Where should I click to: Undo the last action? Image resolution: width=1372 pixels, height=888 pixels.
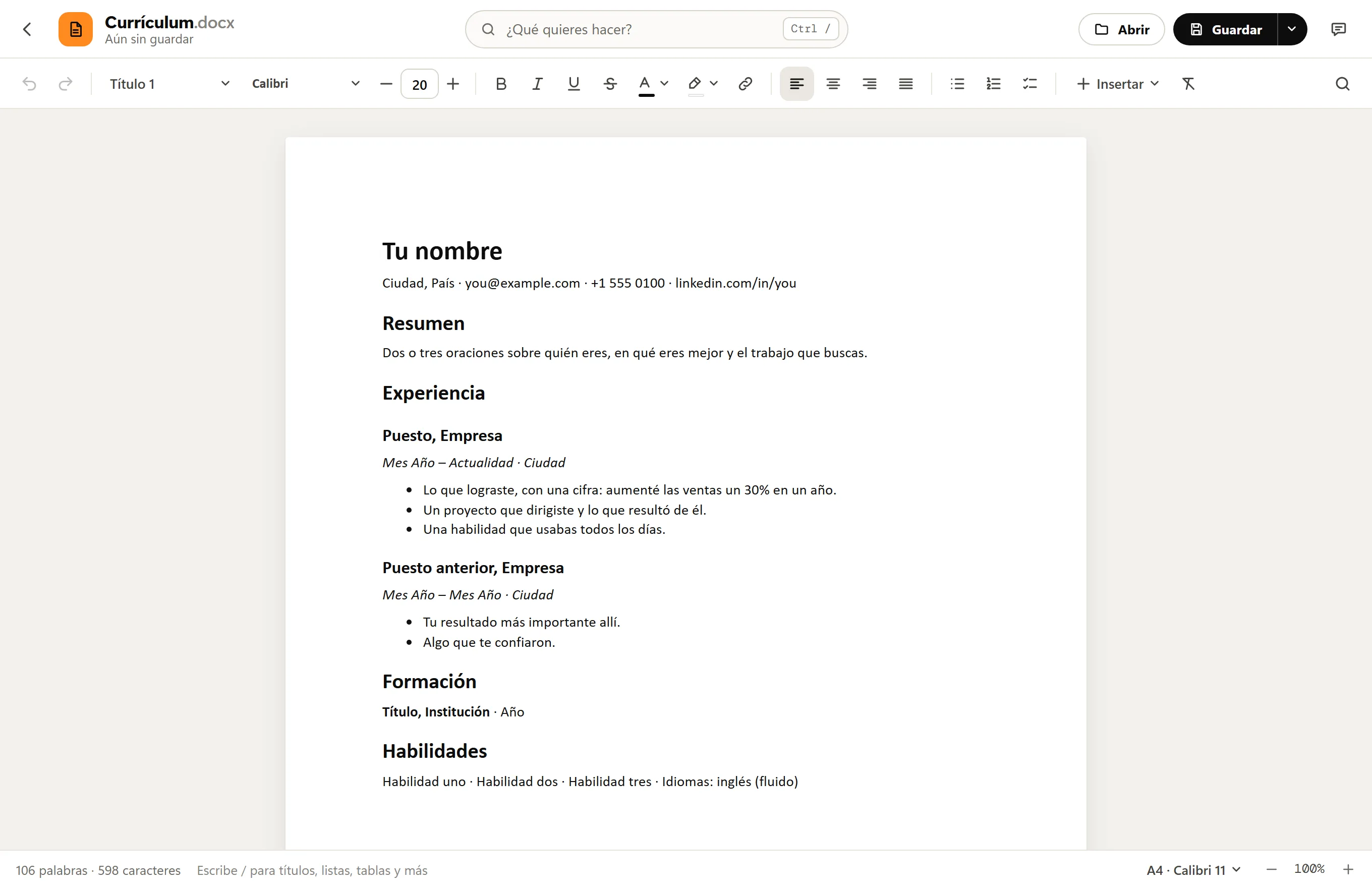coord(29,84)
